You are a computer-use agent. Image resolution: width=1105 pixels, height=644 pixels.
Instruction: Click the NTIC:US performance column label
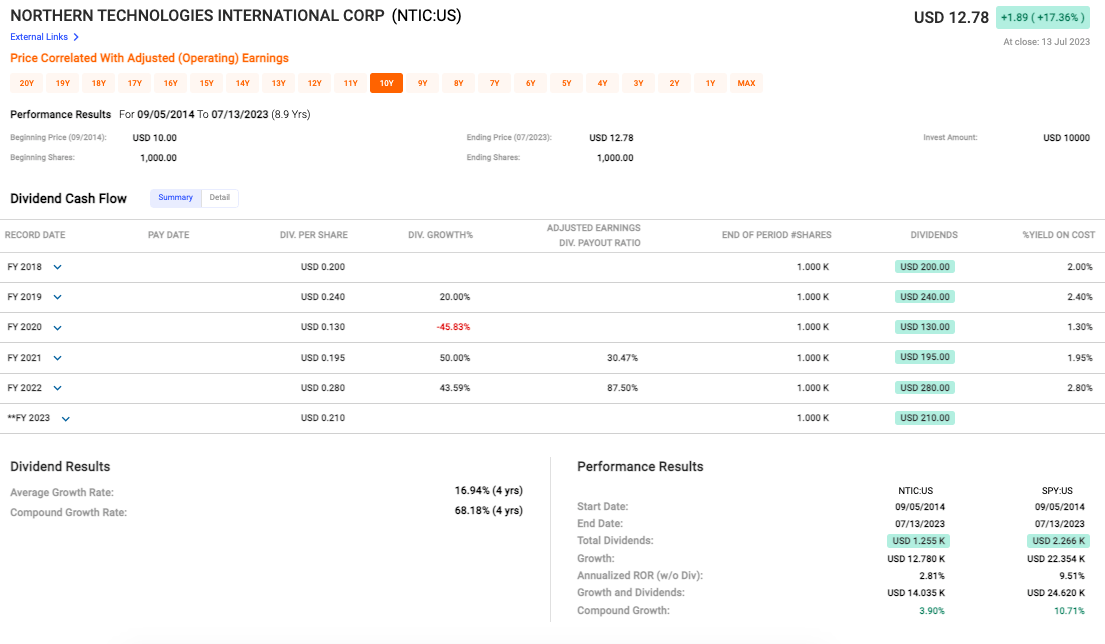[915, 490]
